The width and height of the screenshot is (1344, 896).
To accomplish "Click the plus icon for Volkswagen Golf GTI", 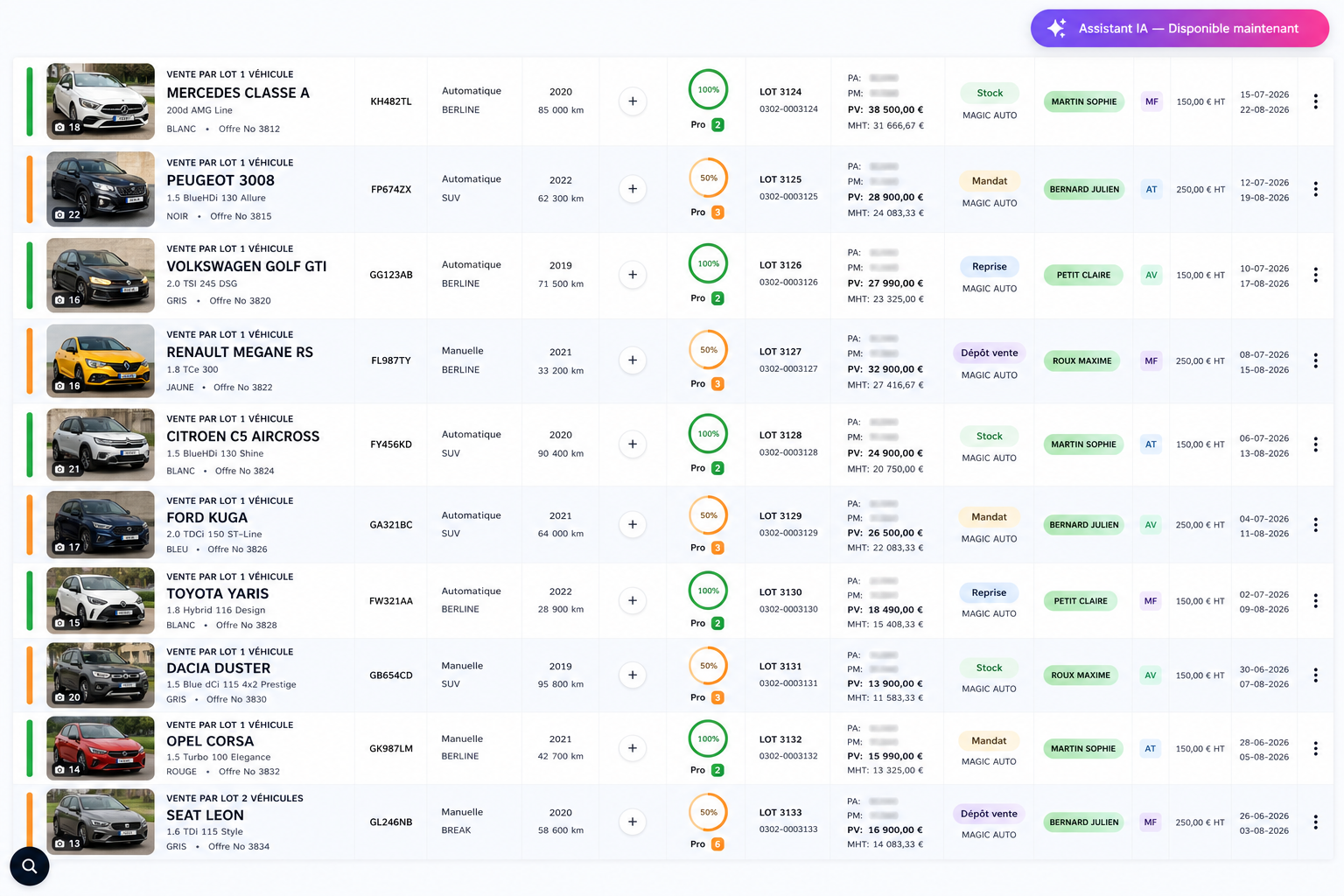I will (x=633, y=275).
